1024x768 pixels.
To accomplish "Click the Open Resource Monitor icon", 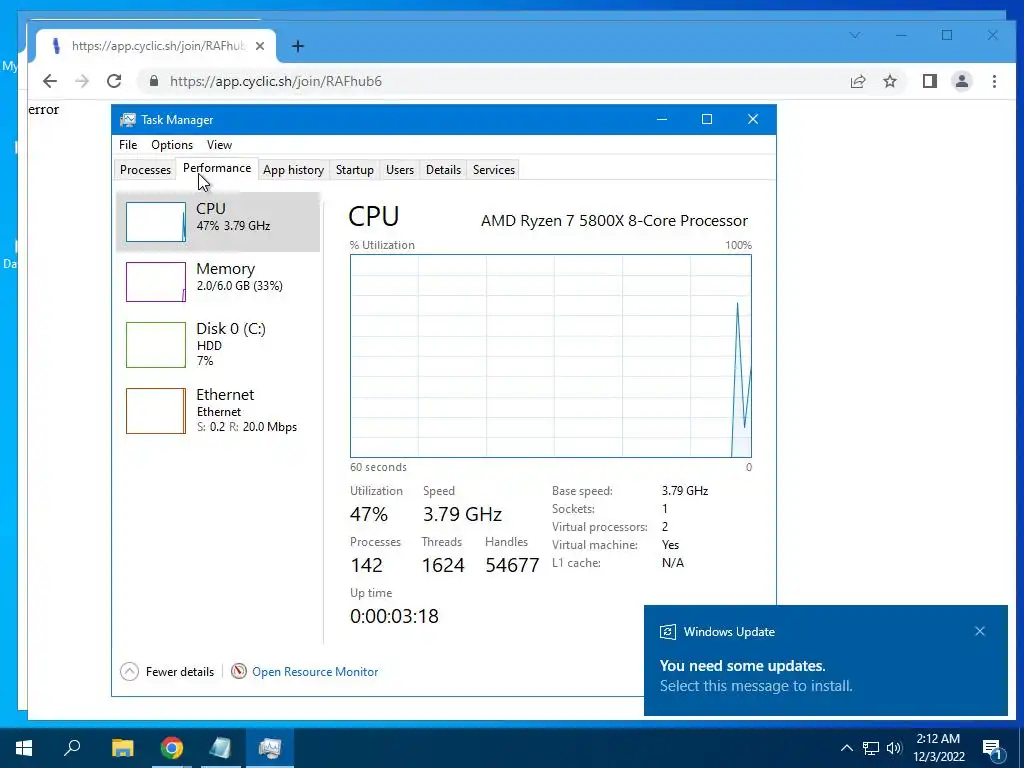I will point(239,671).
